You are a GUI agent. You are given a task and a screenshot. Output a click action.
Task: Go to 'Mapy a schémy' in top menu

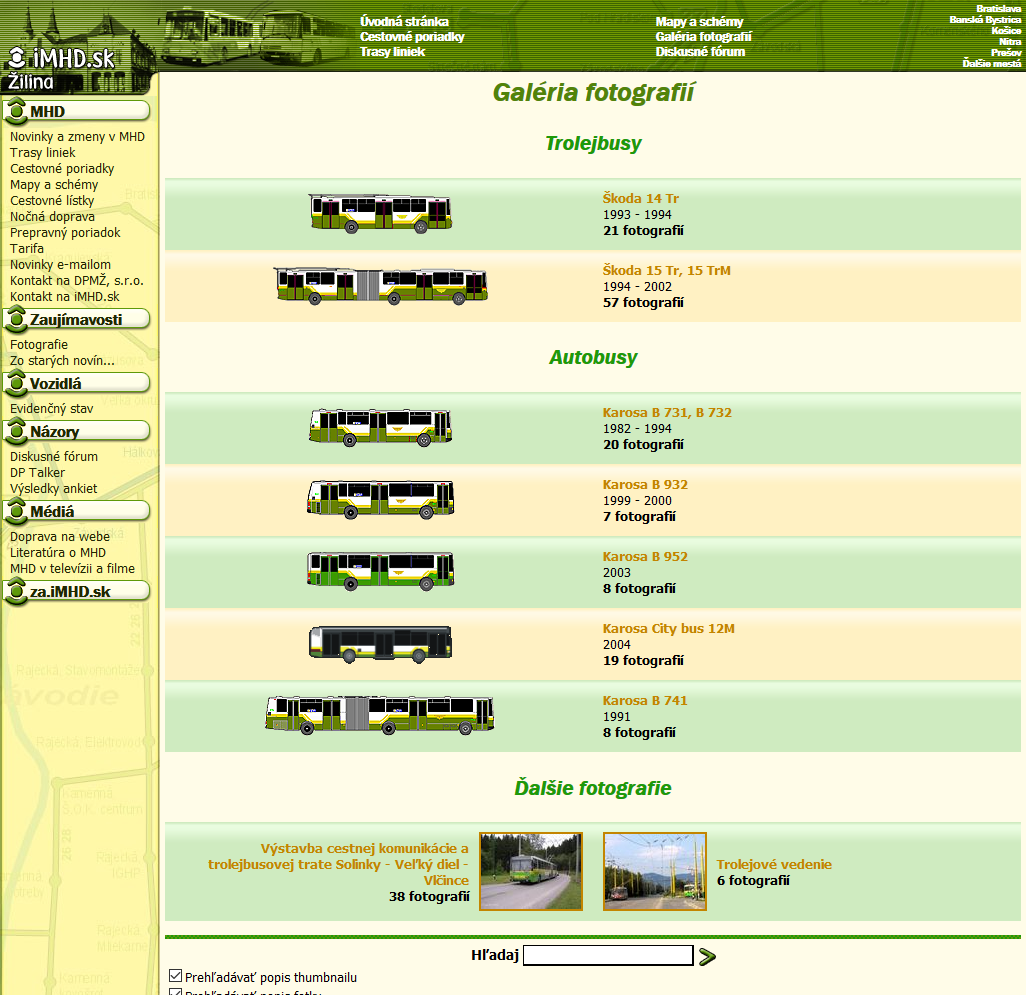click(699, 22)
